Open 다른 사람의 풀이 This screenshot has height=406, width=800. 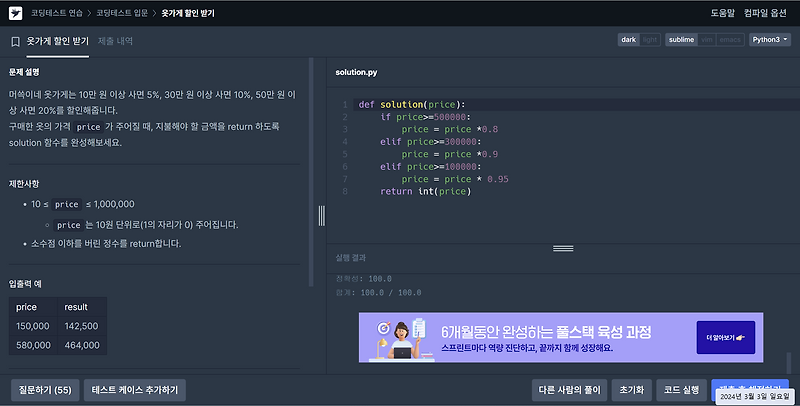click(569, 390)
